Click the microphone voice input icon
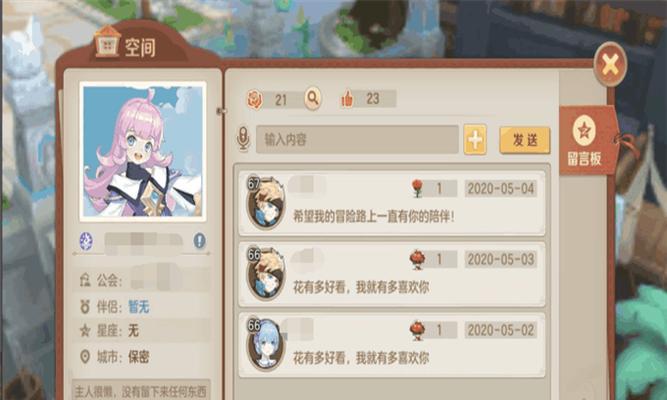The height and width of the screenshot is (400, 667). 243,138
